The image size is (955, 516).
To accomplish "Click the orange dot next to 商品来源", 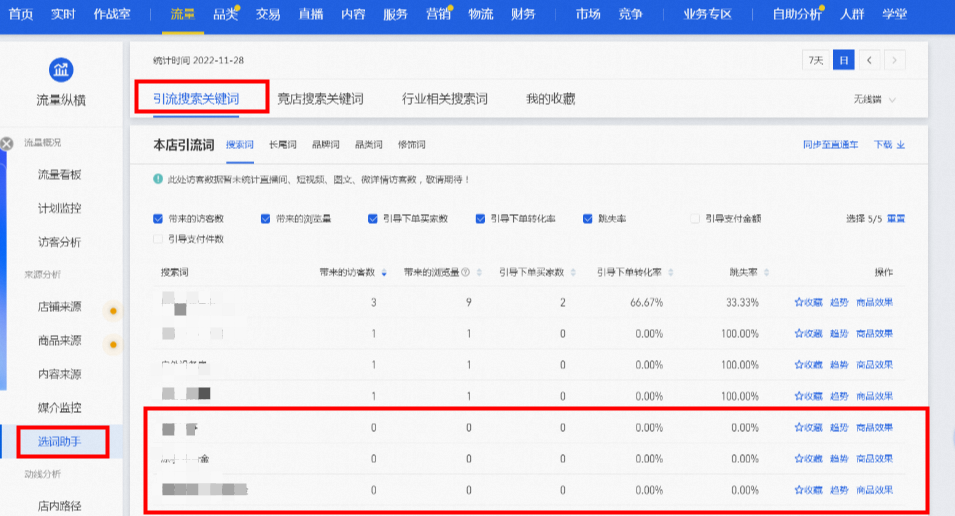I will click(x=113, y=345).
